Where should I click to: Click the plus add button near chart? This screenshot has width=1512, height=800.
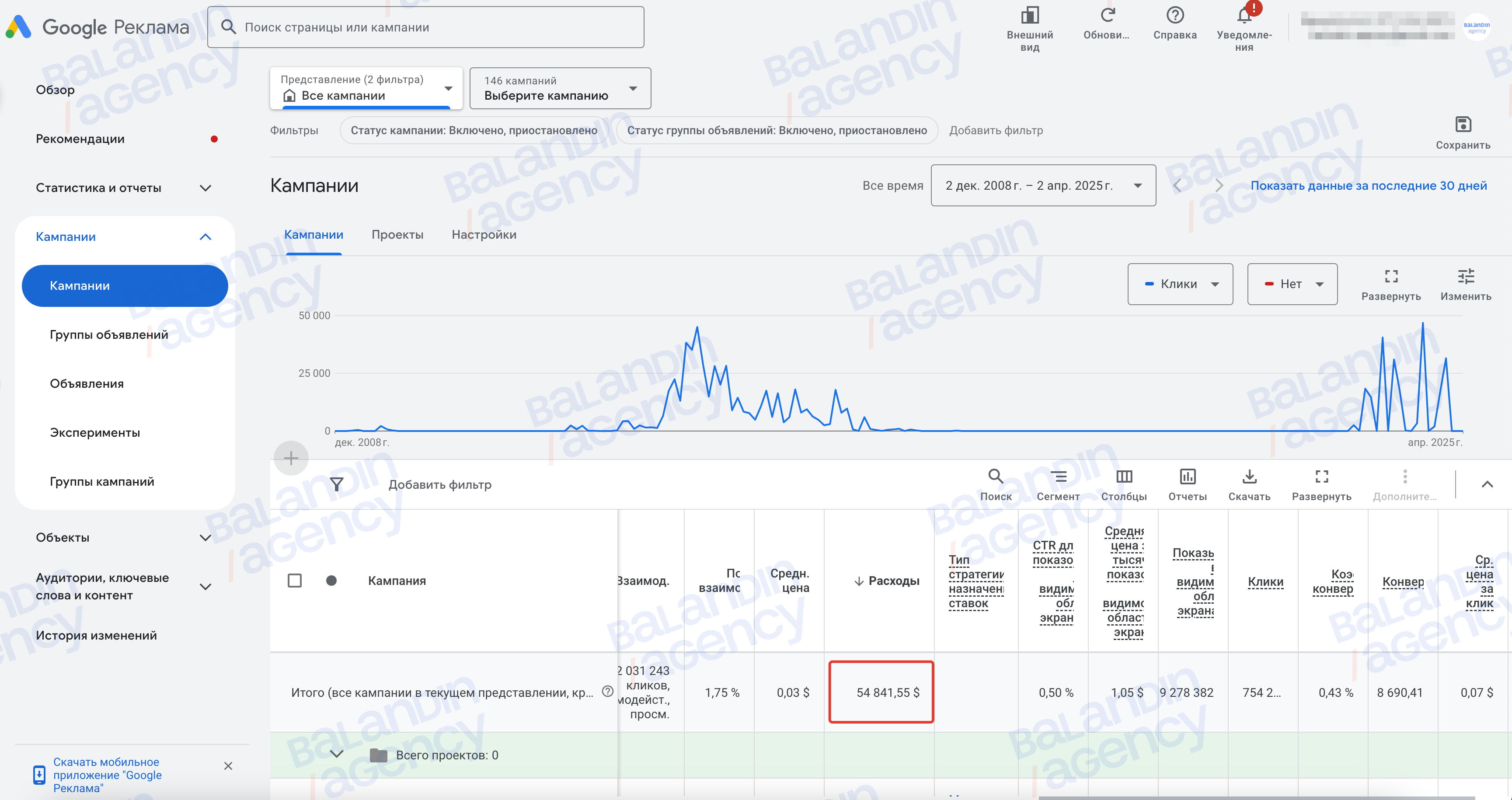point(290,458)
